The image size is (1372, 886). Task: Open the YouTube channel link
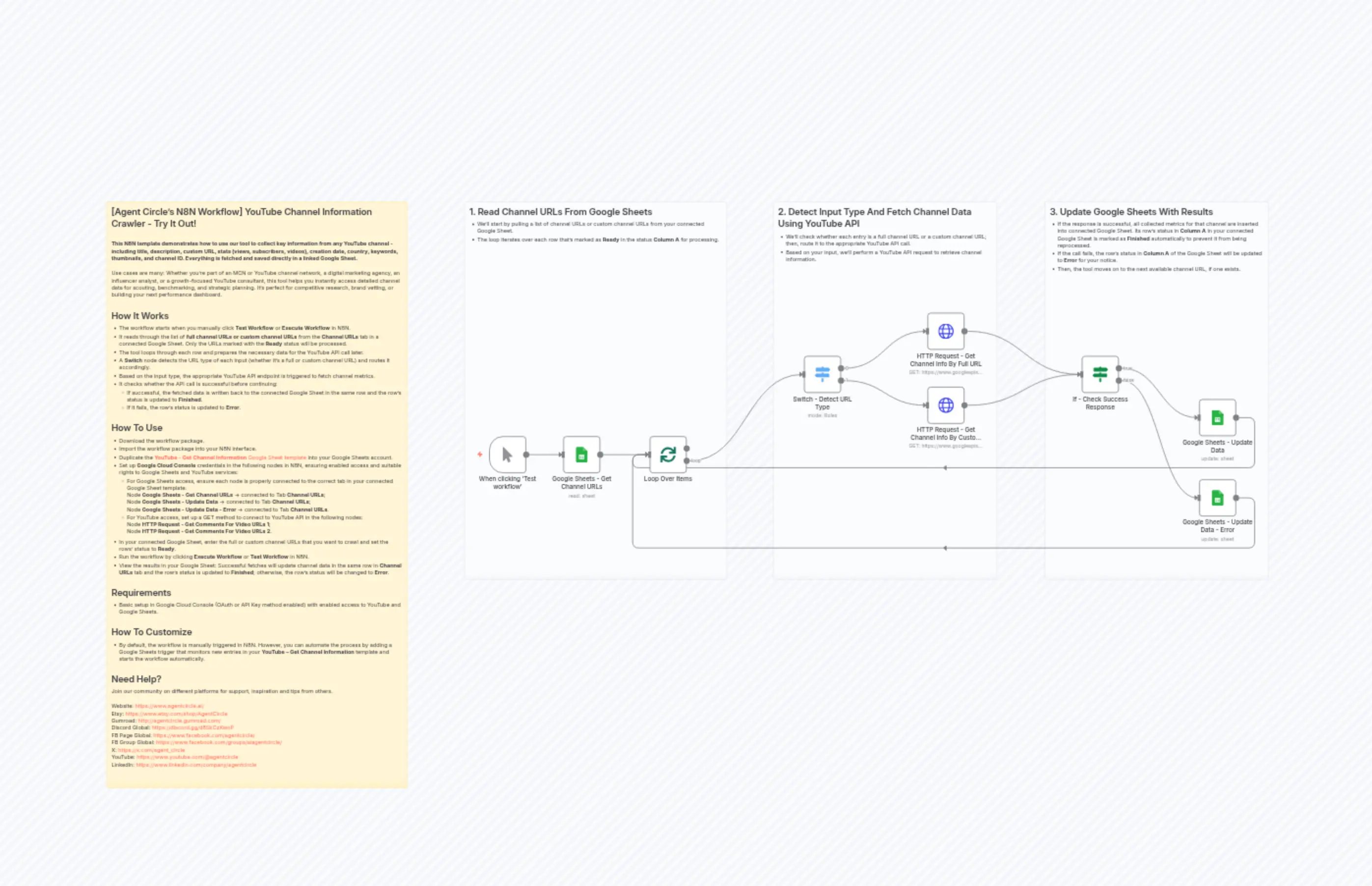(x=187, y=757)
